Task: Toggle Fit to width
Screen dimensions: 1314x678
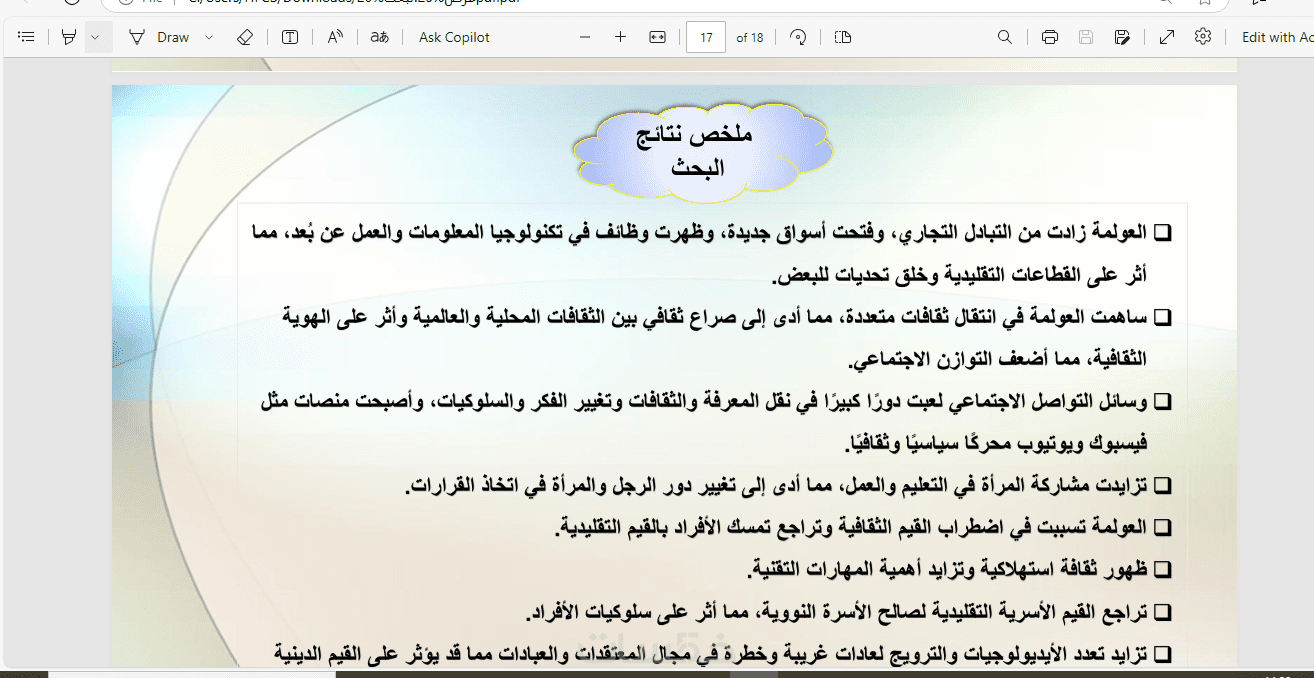Action: tap(657, 37)
